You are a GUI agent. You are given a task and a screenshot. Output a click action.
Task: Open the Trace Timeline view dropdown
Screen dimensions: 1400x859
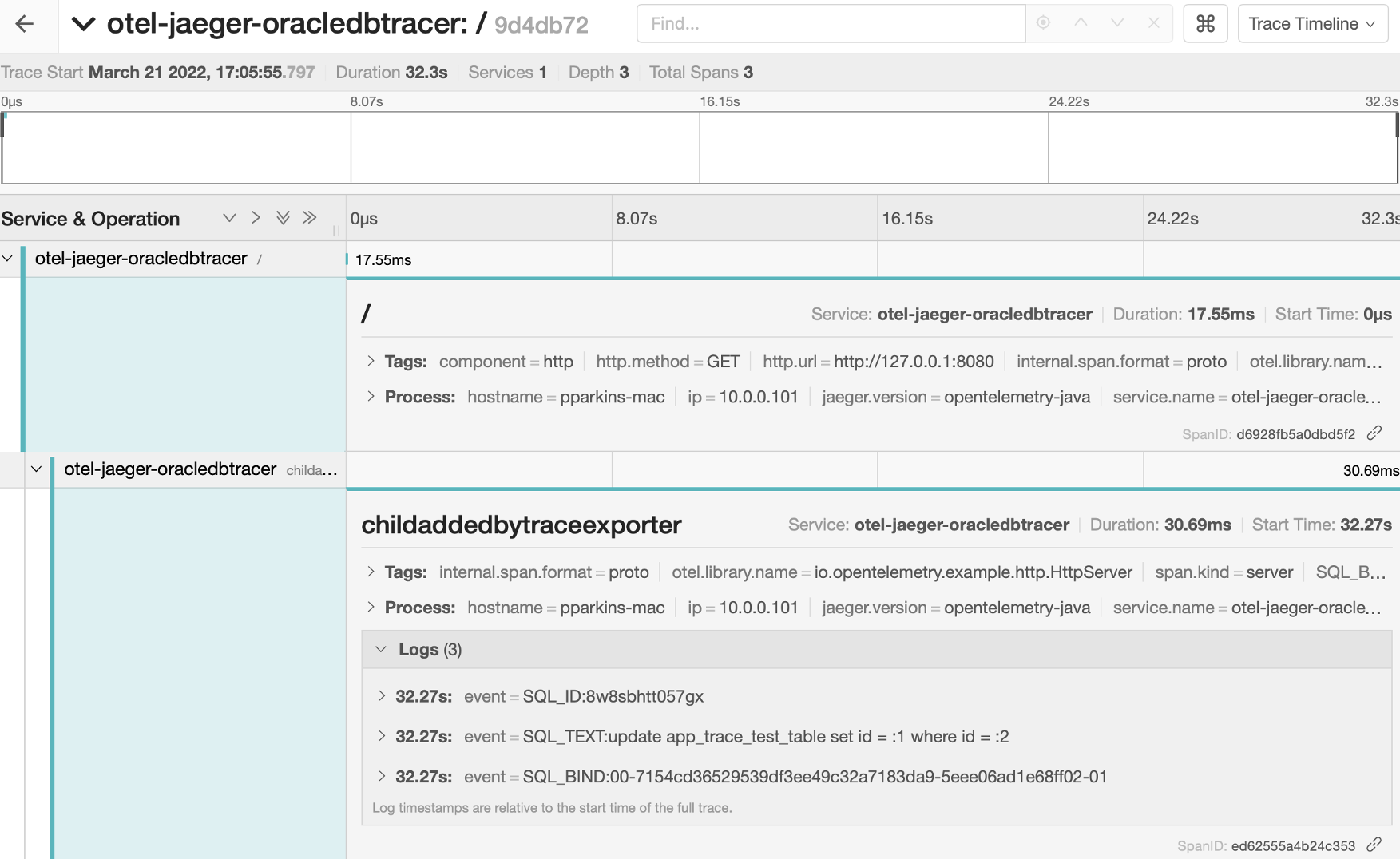(1312, 24)
